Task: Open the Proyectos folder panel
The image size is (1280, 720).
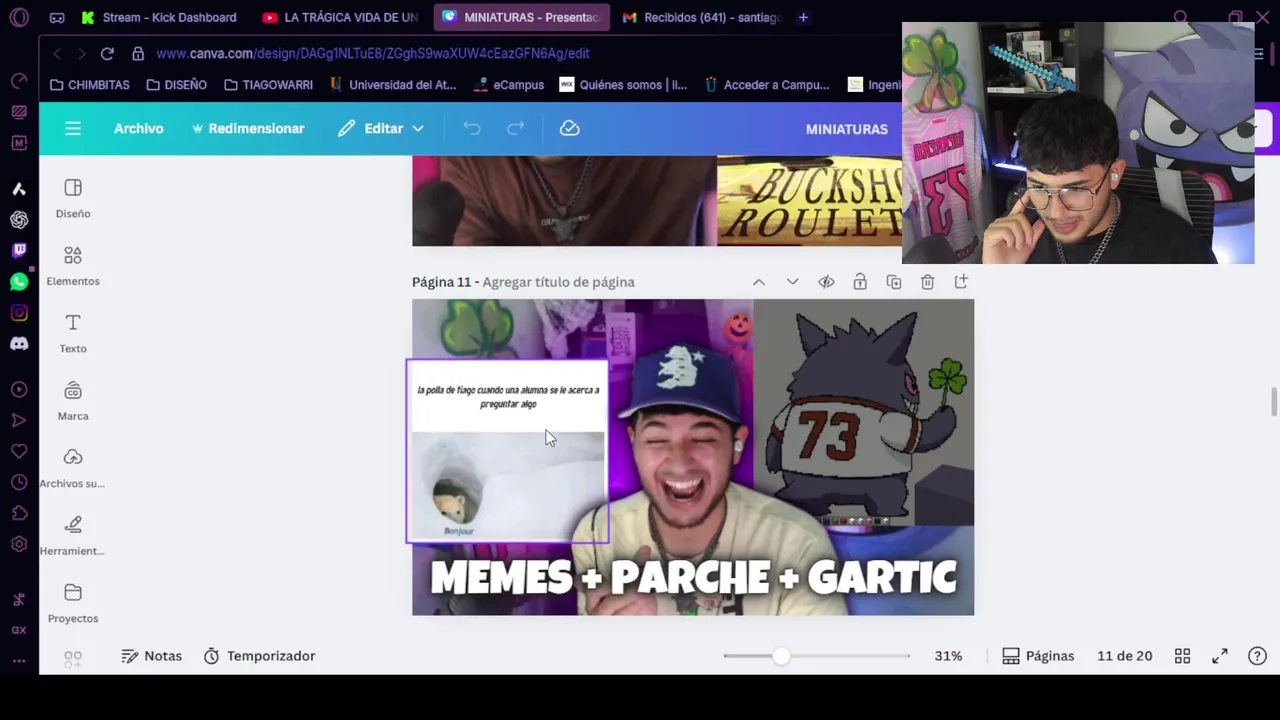Action: click(73, 603)
